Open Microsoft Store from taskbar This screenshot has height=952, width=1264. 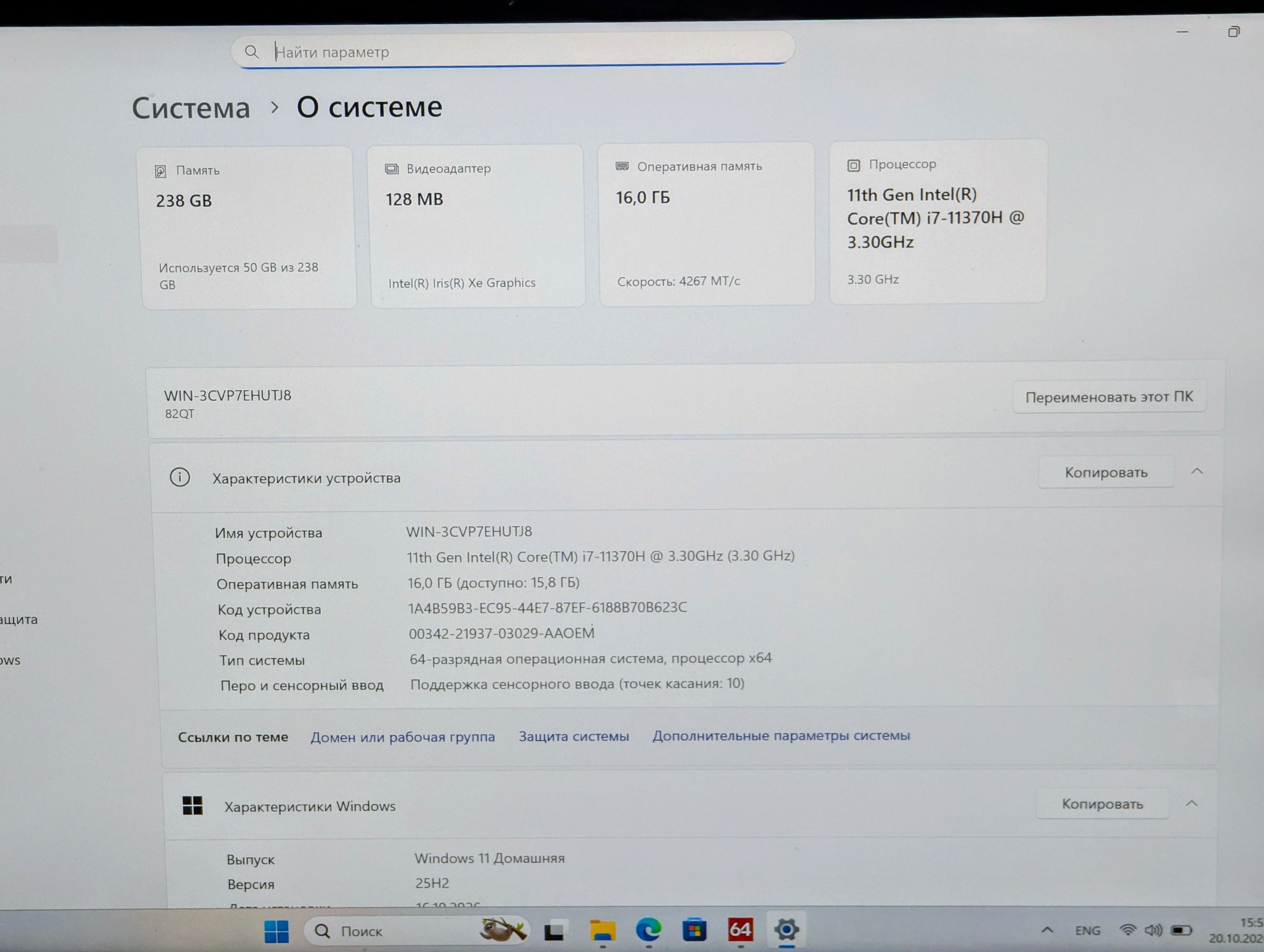coord(694,930)
